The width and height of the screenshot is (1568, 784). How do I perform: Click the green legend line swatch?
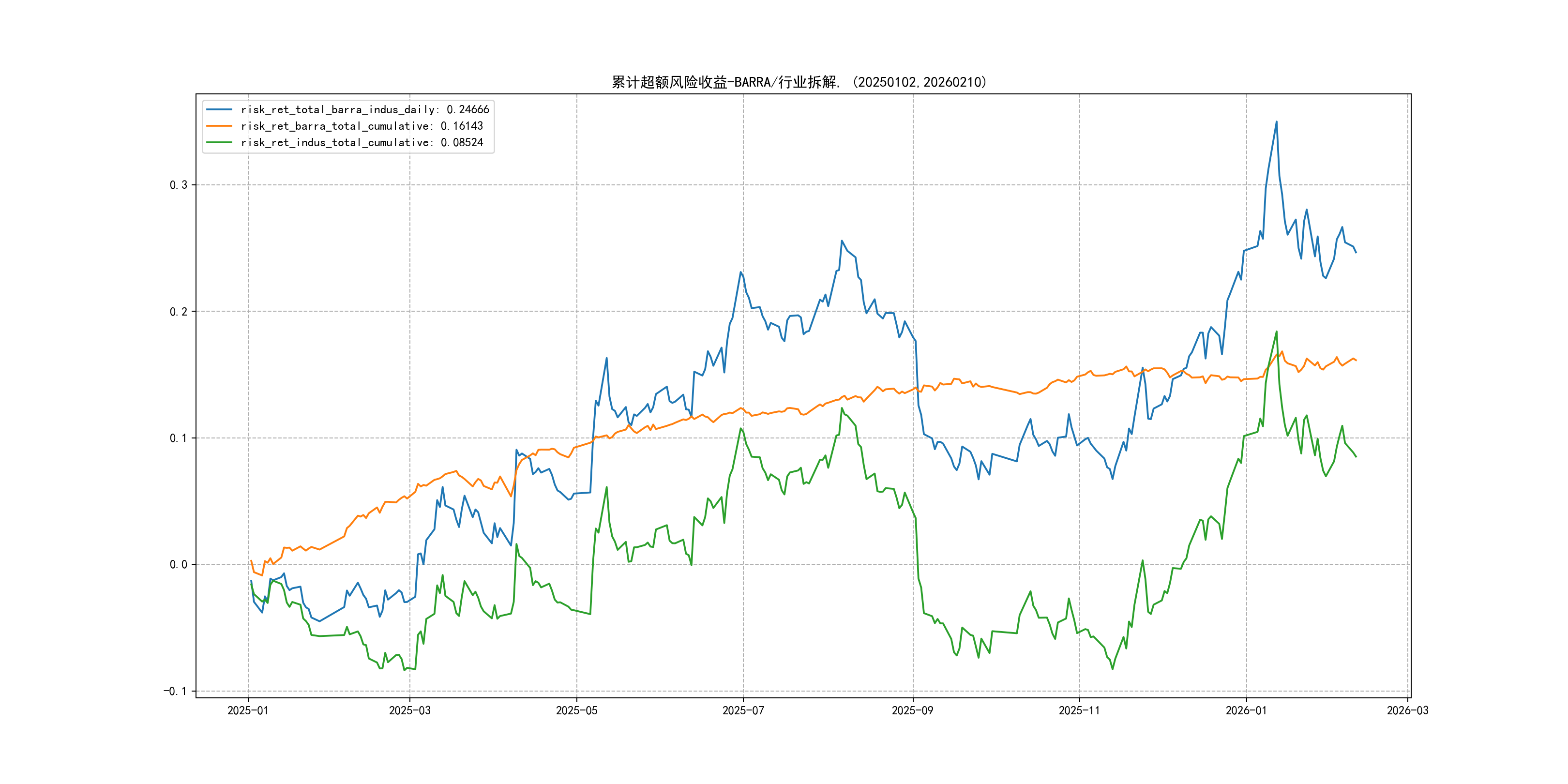click(x=219, y=142)
